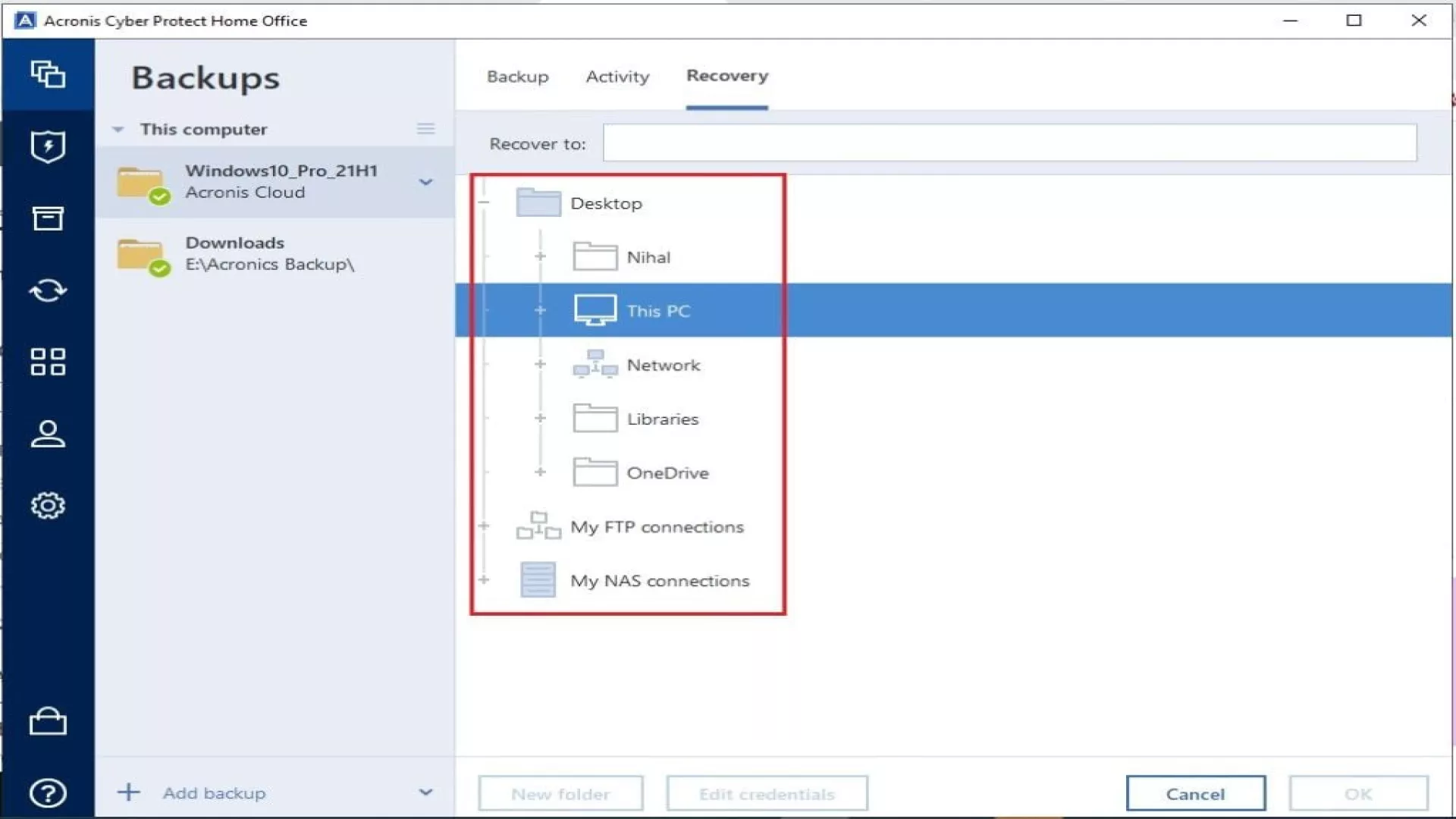
Task: Open the Tools grid sidebar icon
Action: coord(48,362)
